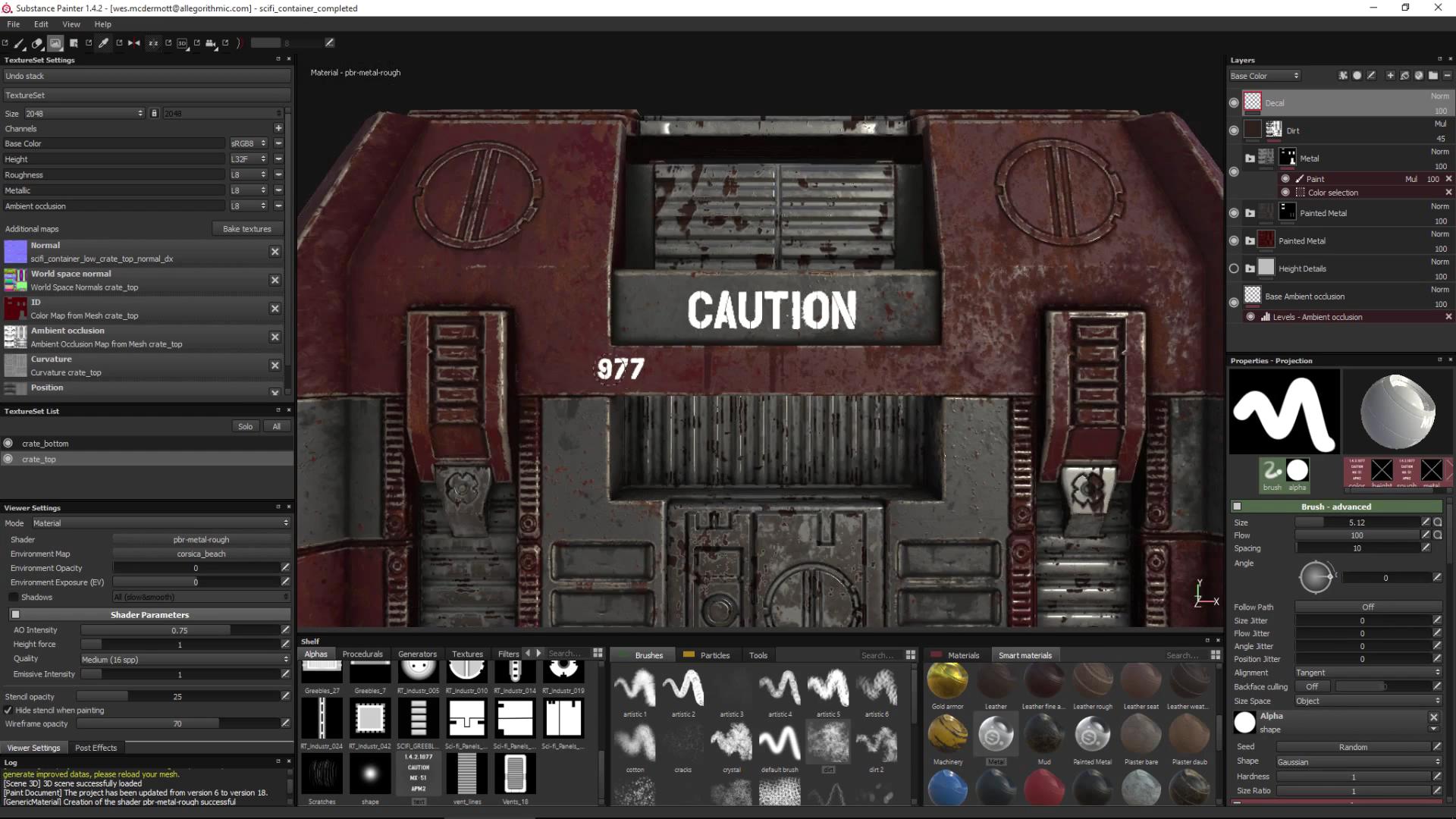The height and width of the screenshot is (819, 1456).
Task: Add a new layer in Layers panel
Action: pyautogui.click(x=1390, y=76)
